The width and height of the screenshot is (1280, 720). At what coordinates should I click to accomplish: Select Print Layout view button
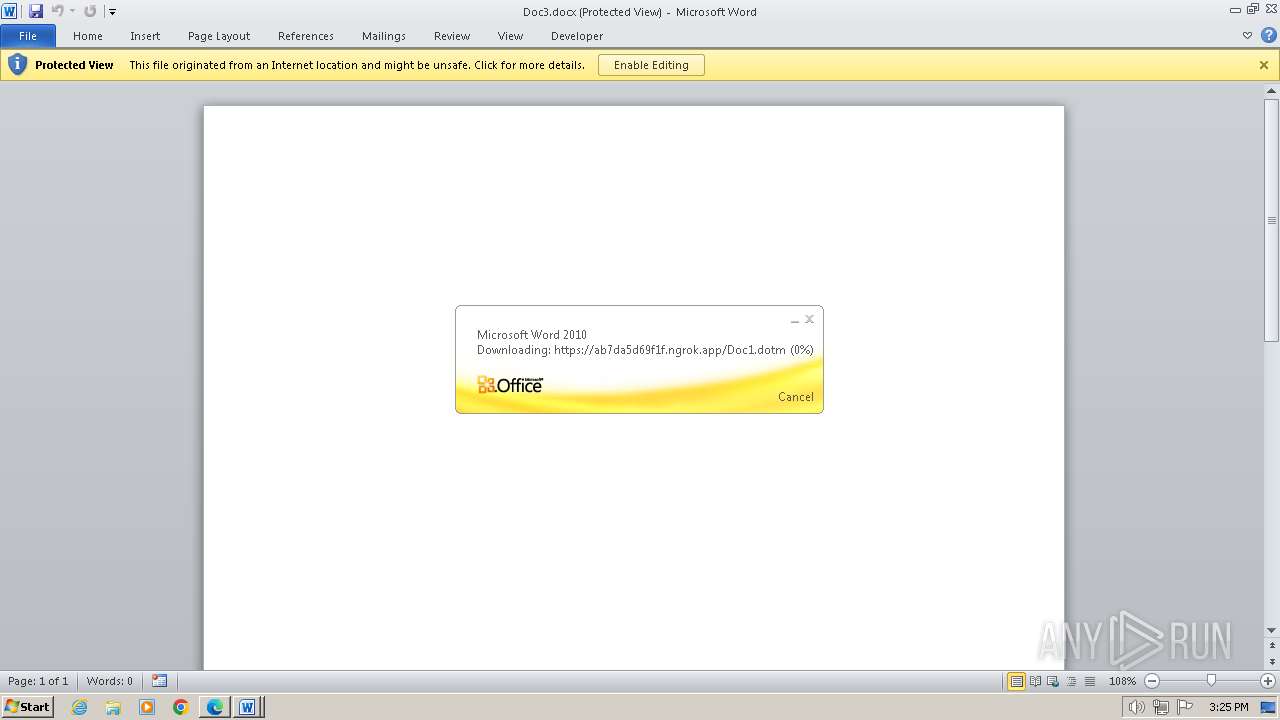pyautogui.click(x=1016, y=681)
